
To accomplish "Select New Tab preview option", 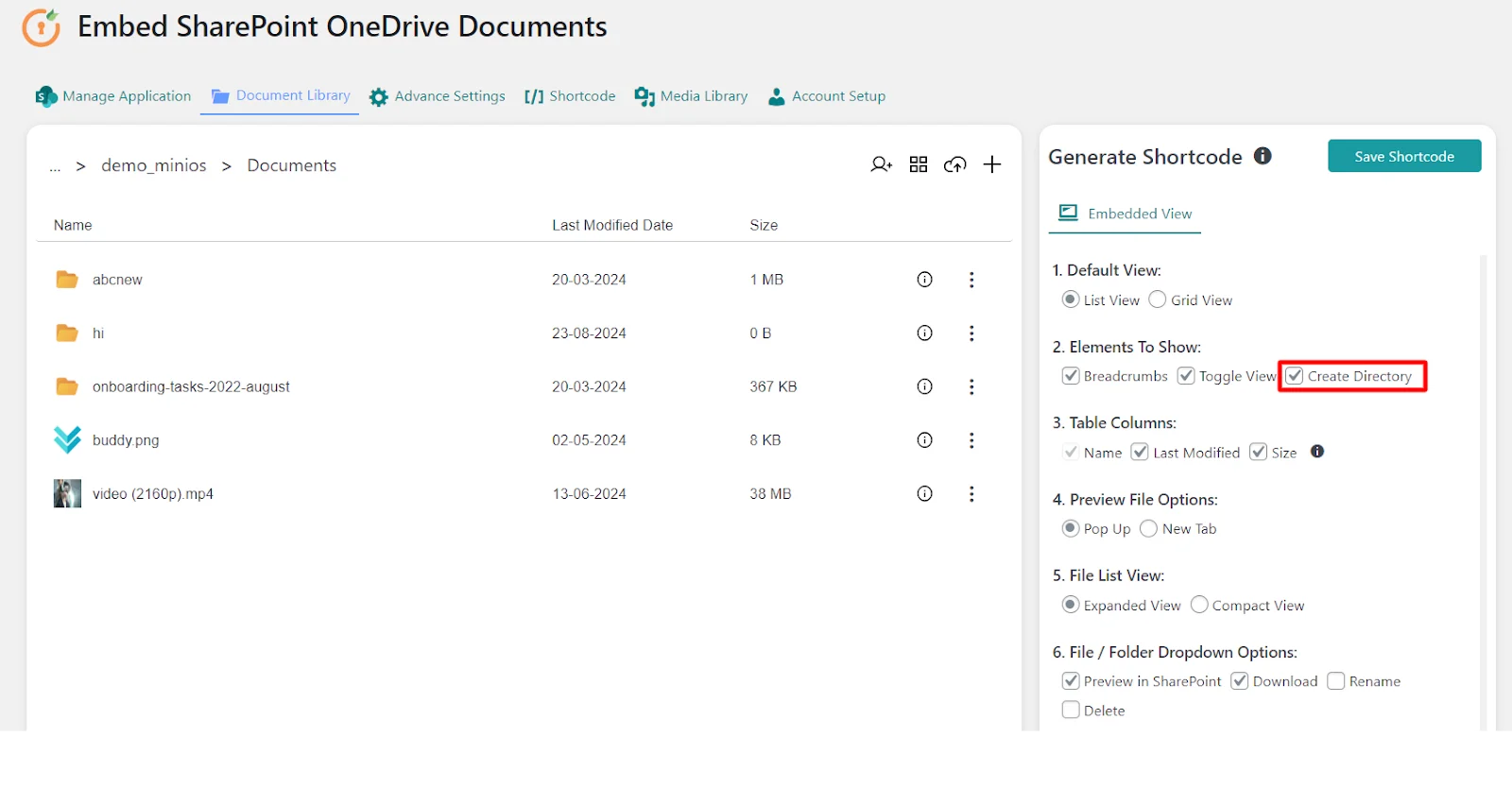I will pos(1149,528).
